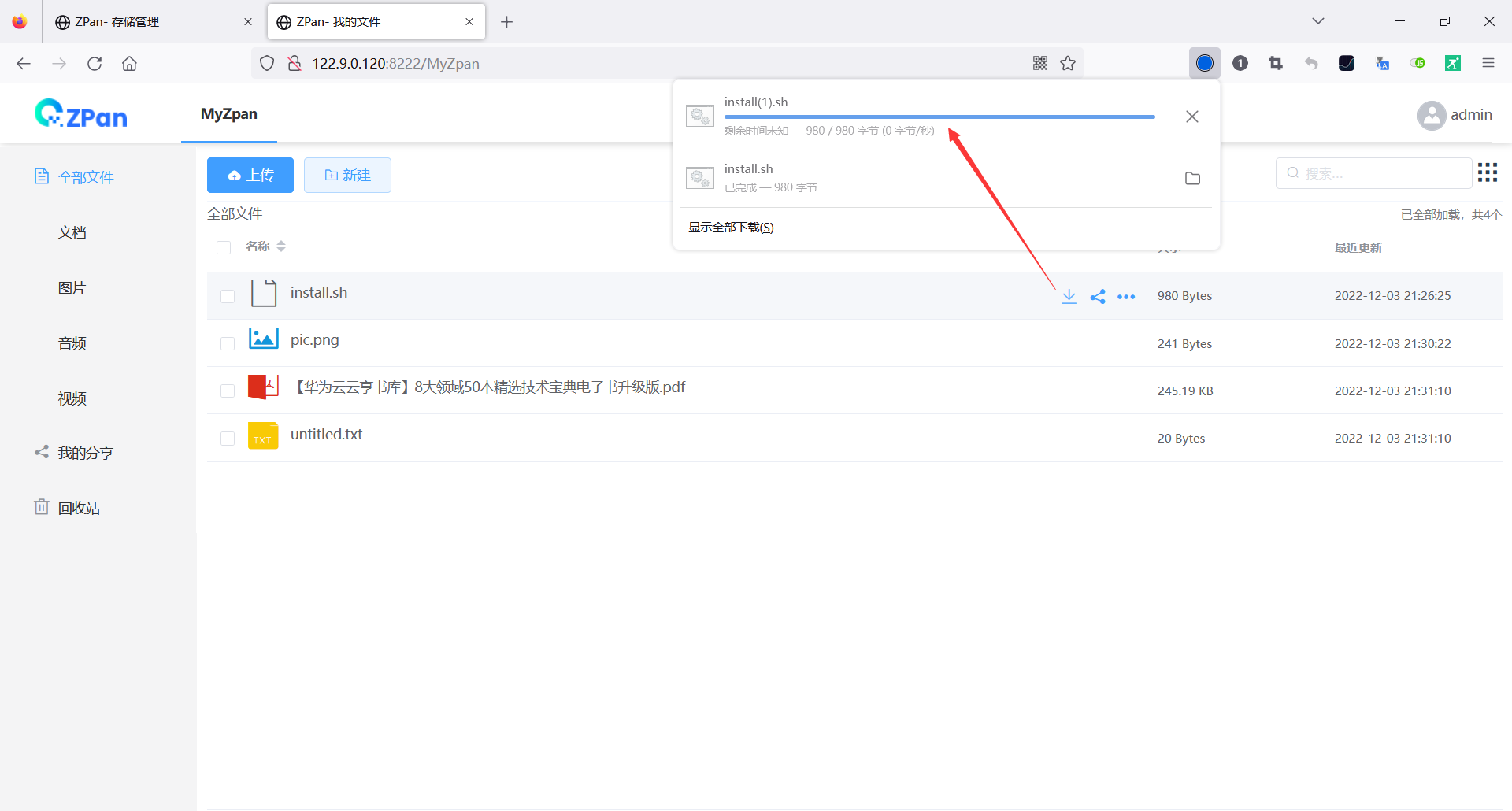The width and height of the screenshot is (1512, 811).
Task: Cancel the install(1).sh download
Action: (x=1192, y=117)
